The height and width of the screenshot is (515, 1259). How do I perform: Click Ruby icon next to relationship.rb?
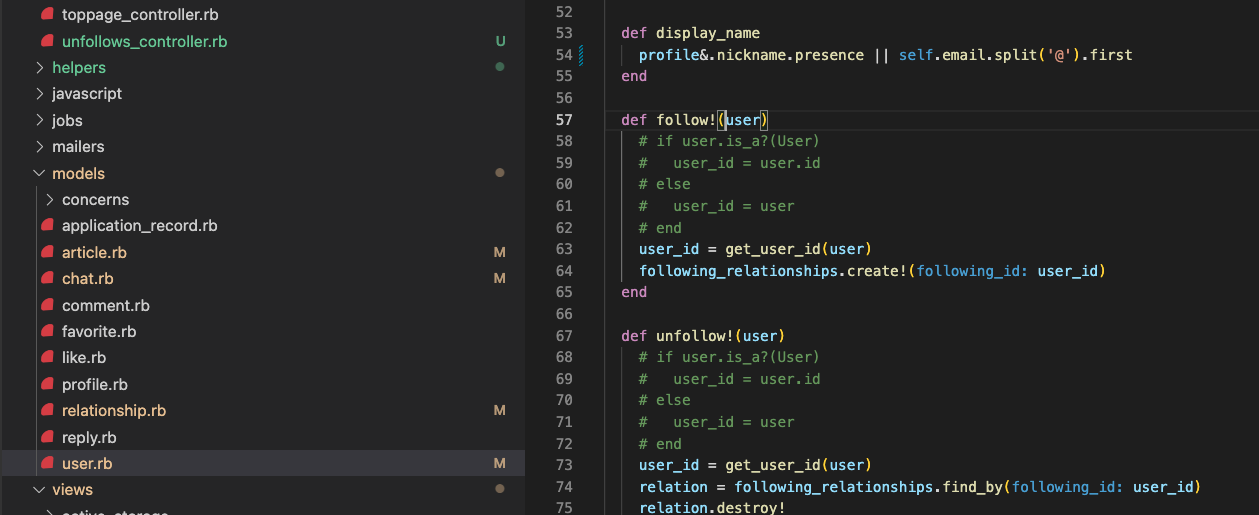(46, 410)
